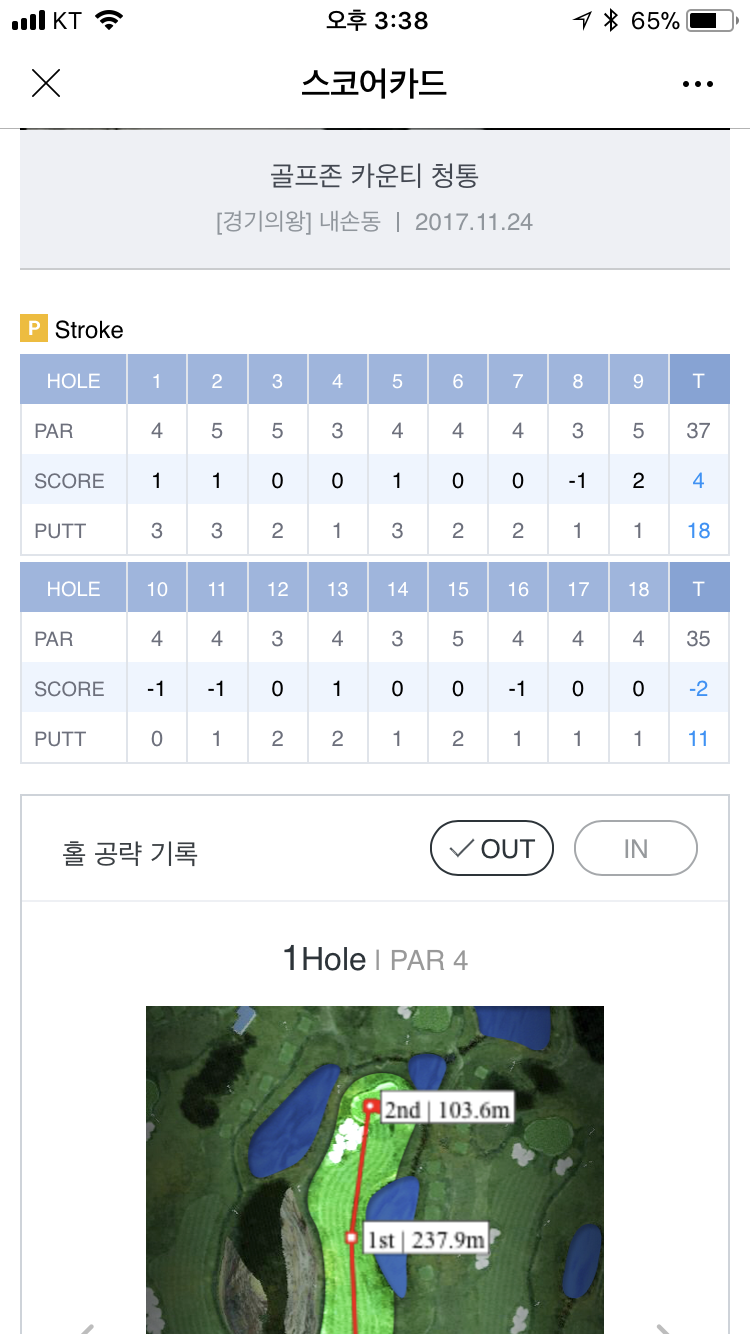The width and height of the screenshot is (750, 1334).
Task: Select hole 10 column header
Action: [157, 588]
